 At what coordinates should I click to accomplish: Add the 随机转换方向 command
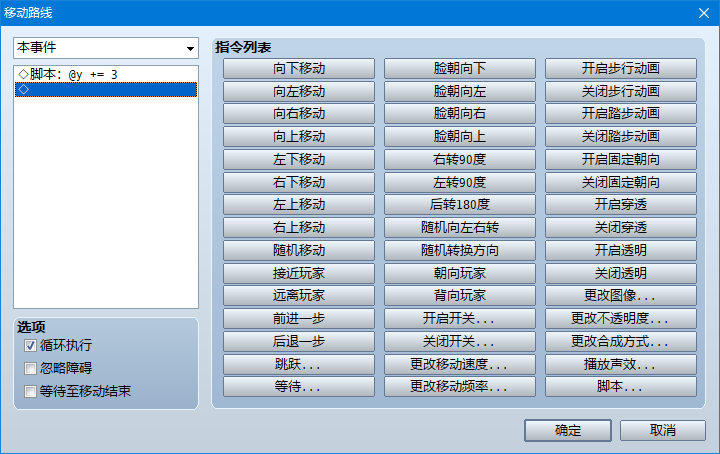click(460, 250)
